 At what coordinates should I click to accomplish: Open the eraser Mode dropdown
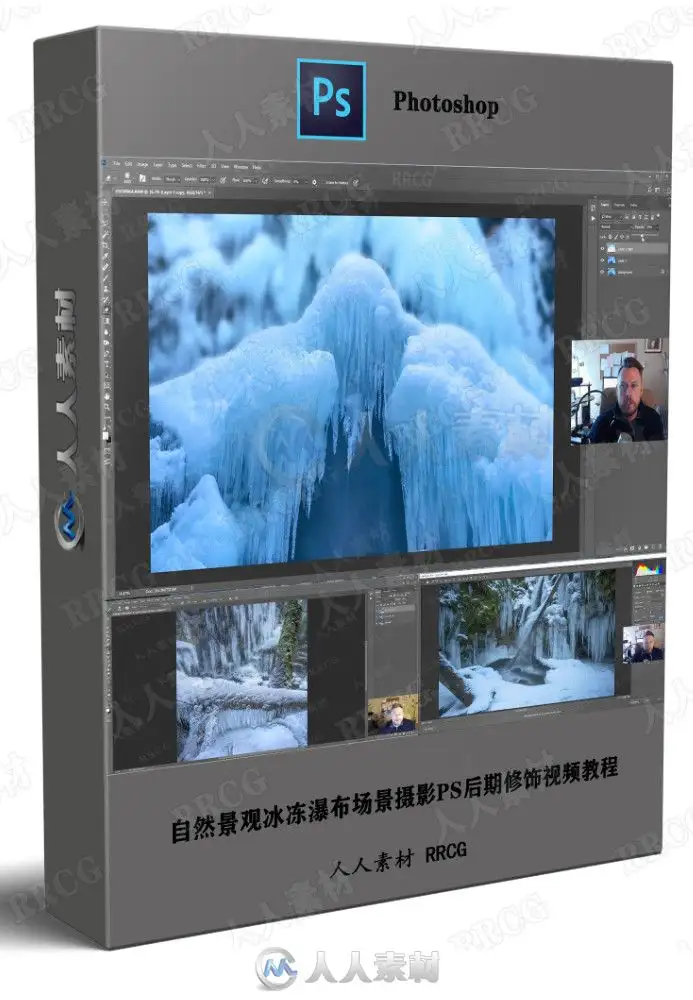point(173,179)
